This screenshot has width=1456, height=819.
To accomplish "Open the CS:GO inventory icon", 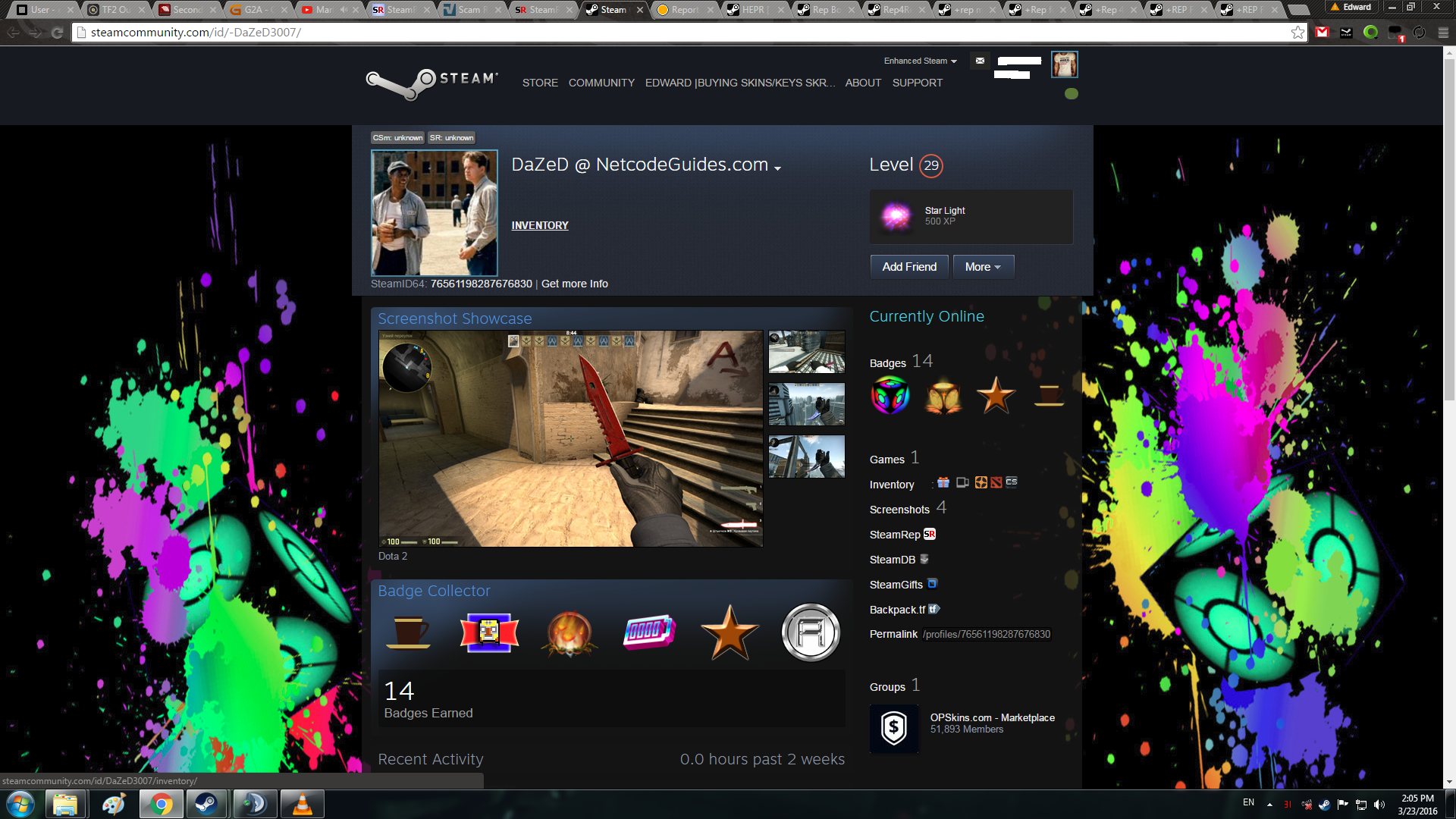I will pyautogui.click(x=1012, y=482).
